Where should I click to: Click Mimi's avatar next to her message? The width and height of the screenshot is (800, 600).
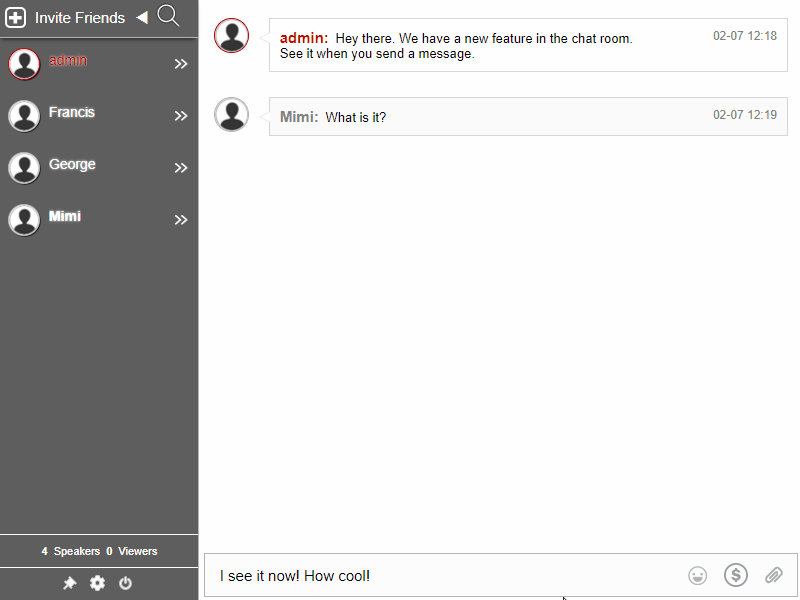coord(231,114)
